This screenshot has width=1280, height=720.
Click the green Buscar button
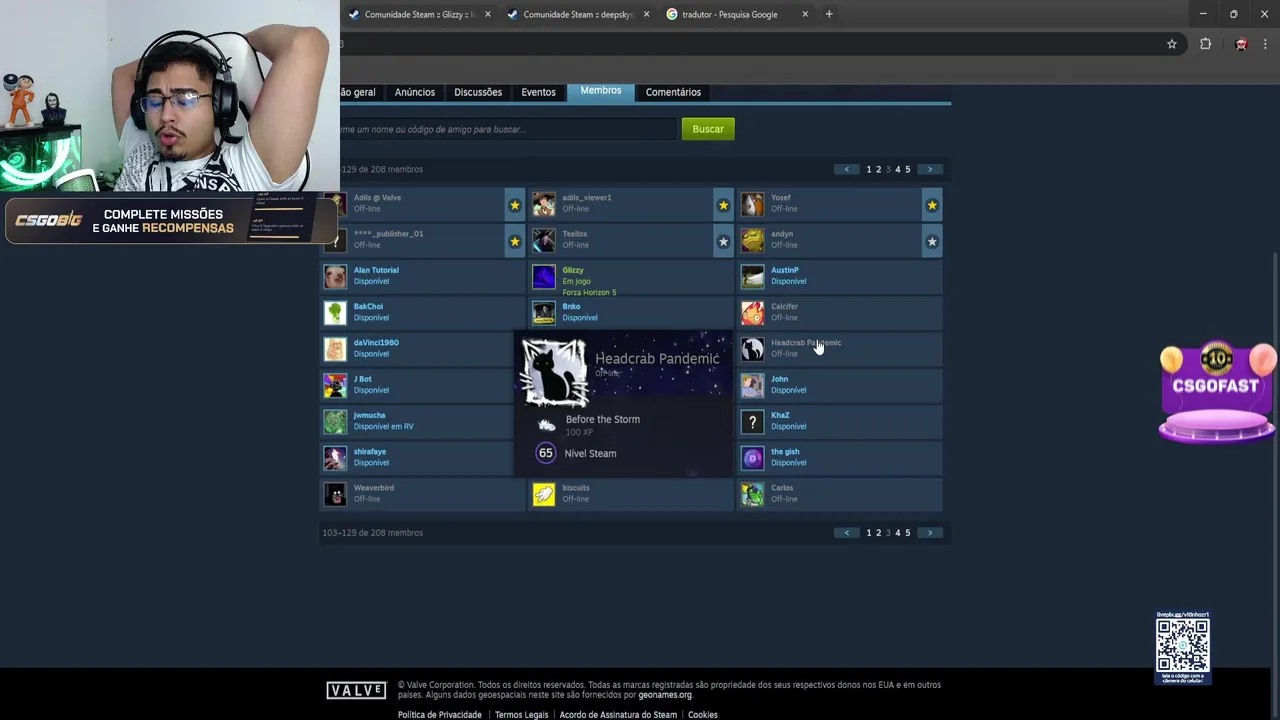tap(708, 129)
